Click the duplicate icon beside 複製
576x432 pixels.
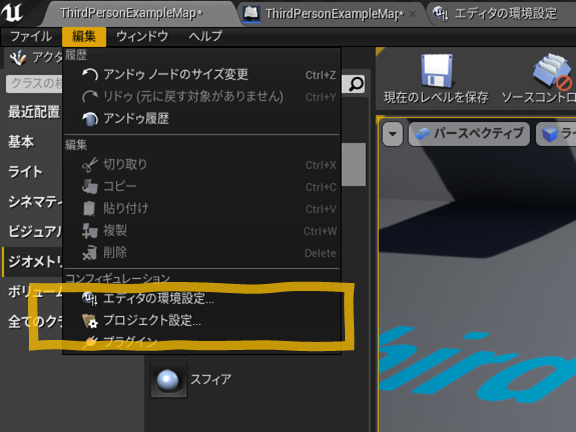pyautogui.click(x=90, y=231)
